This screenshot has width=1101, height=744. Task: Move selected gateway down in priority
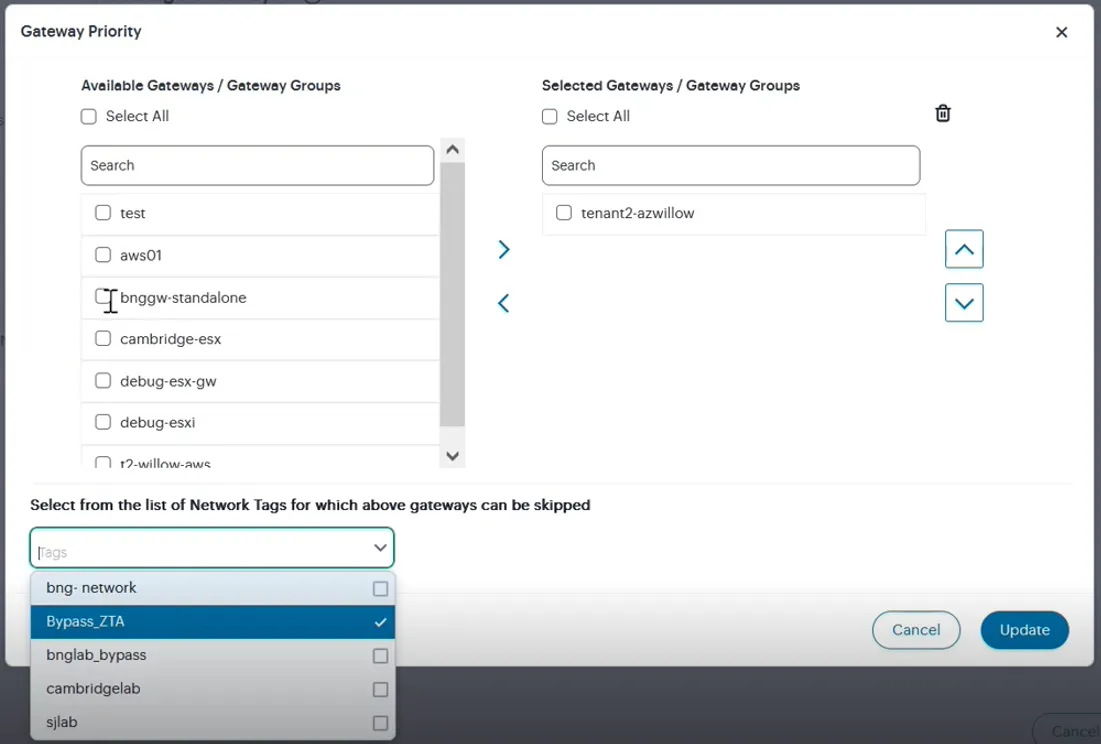point(964,303)
